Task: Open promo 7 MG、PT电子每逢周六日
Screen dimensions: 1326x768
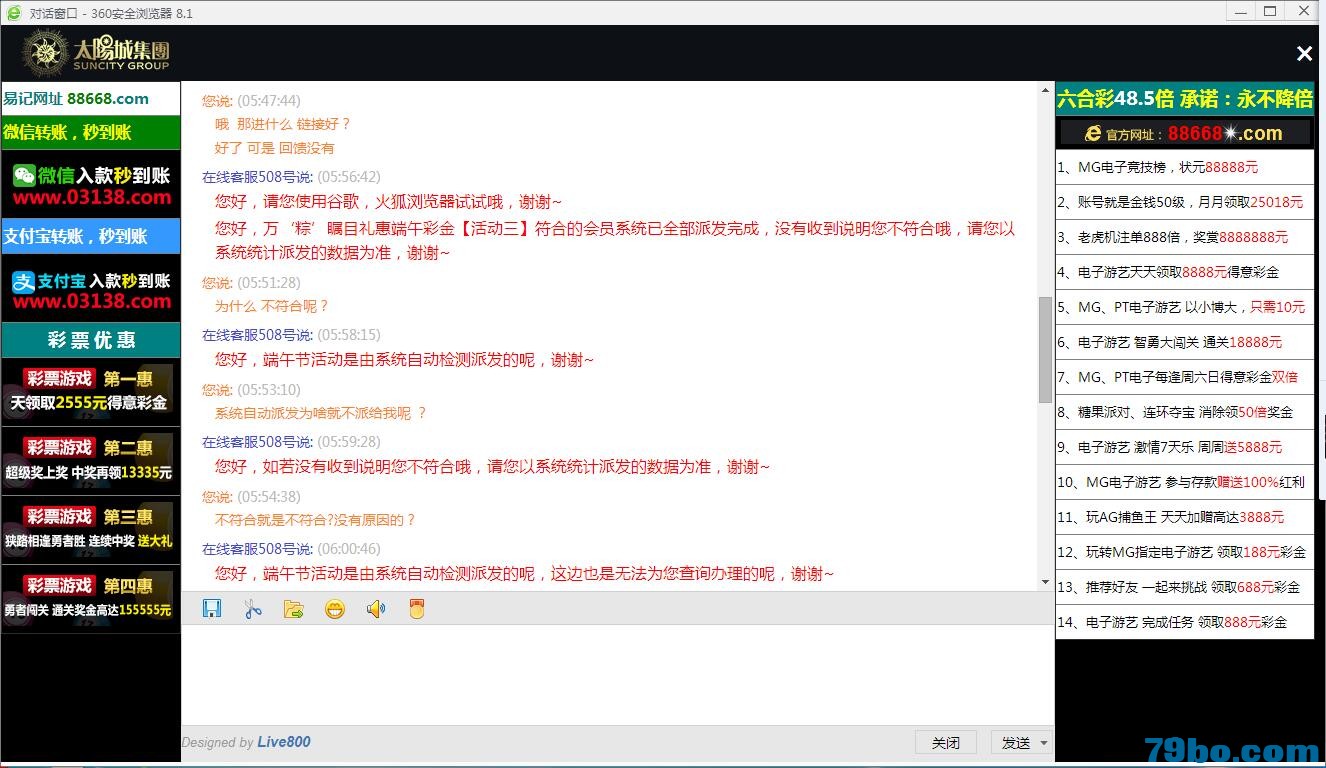Action: click(1185, 377)
